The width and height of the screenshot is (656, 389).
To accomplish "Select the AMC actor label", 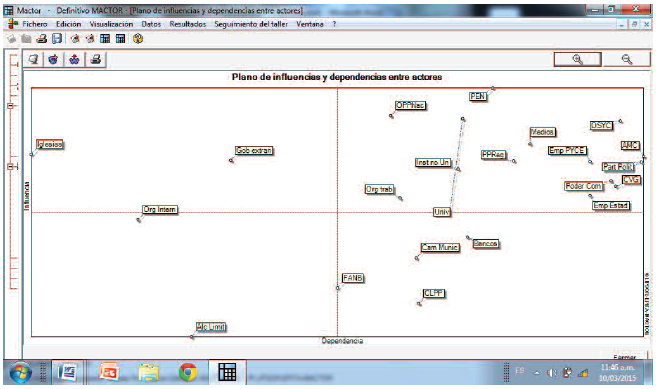I will [x=630, y=145].
